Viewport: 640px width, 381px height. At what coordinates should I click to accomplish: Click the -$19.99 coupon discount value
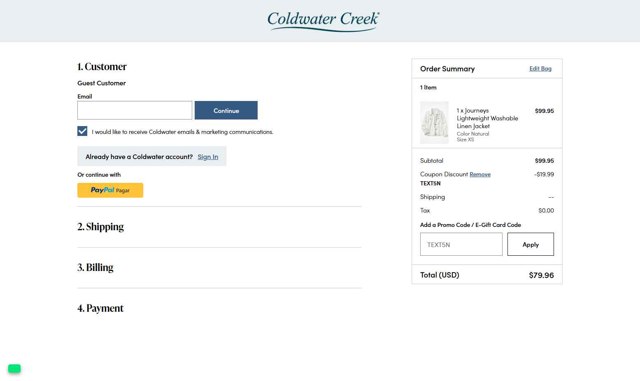pyautogui.click(x=544, y=174)
